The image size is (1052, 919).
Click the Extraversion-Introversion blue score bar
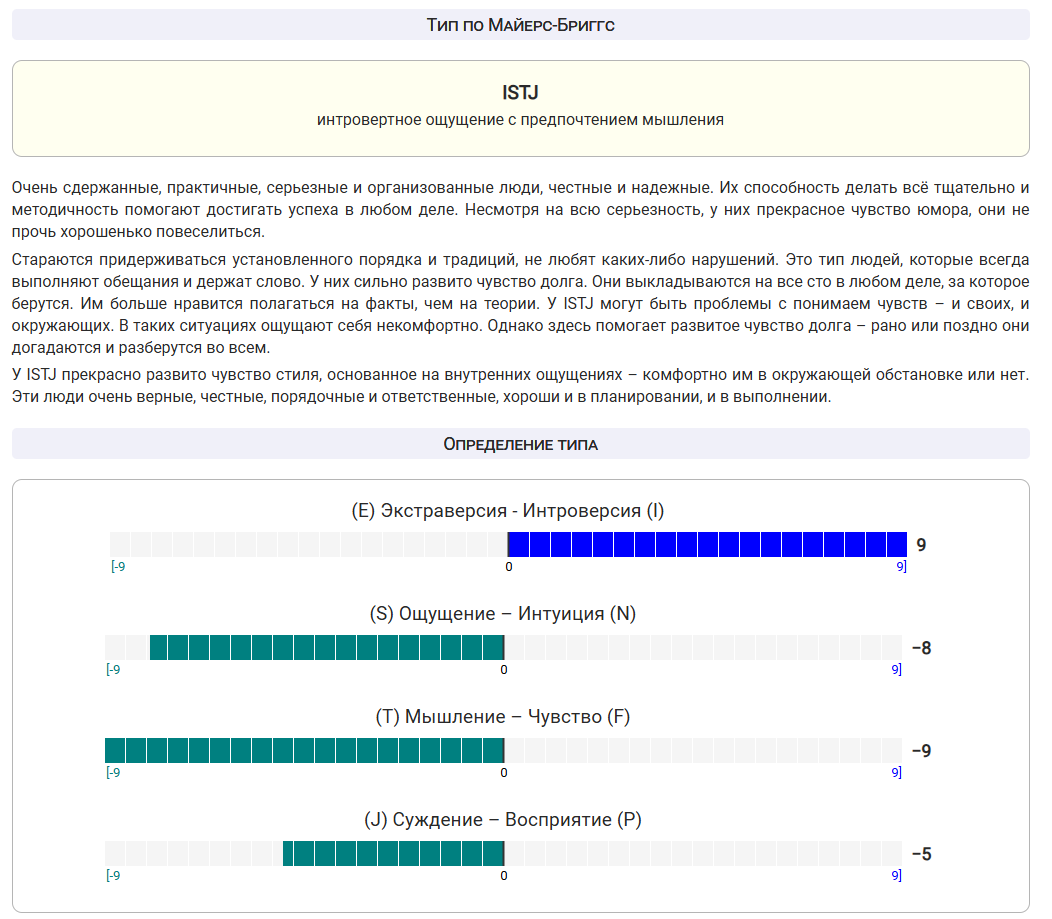707,545
